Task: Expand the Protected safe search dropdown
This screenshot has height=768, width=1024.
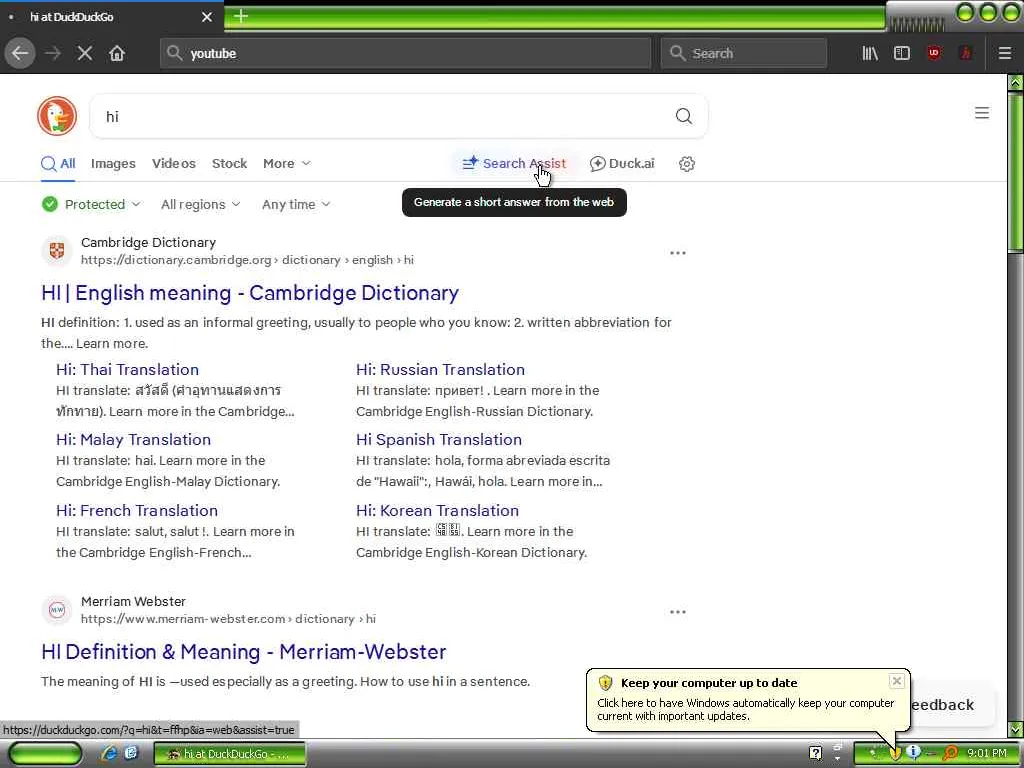Action: pyautogui.click(x=91, y=204)
